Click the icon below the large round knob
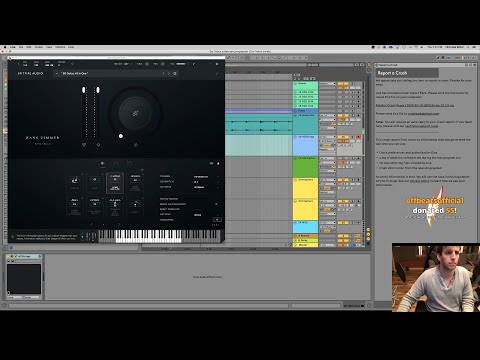The image size is (480, 360). point(136,145)
